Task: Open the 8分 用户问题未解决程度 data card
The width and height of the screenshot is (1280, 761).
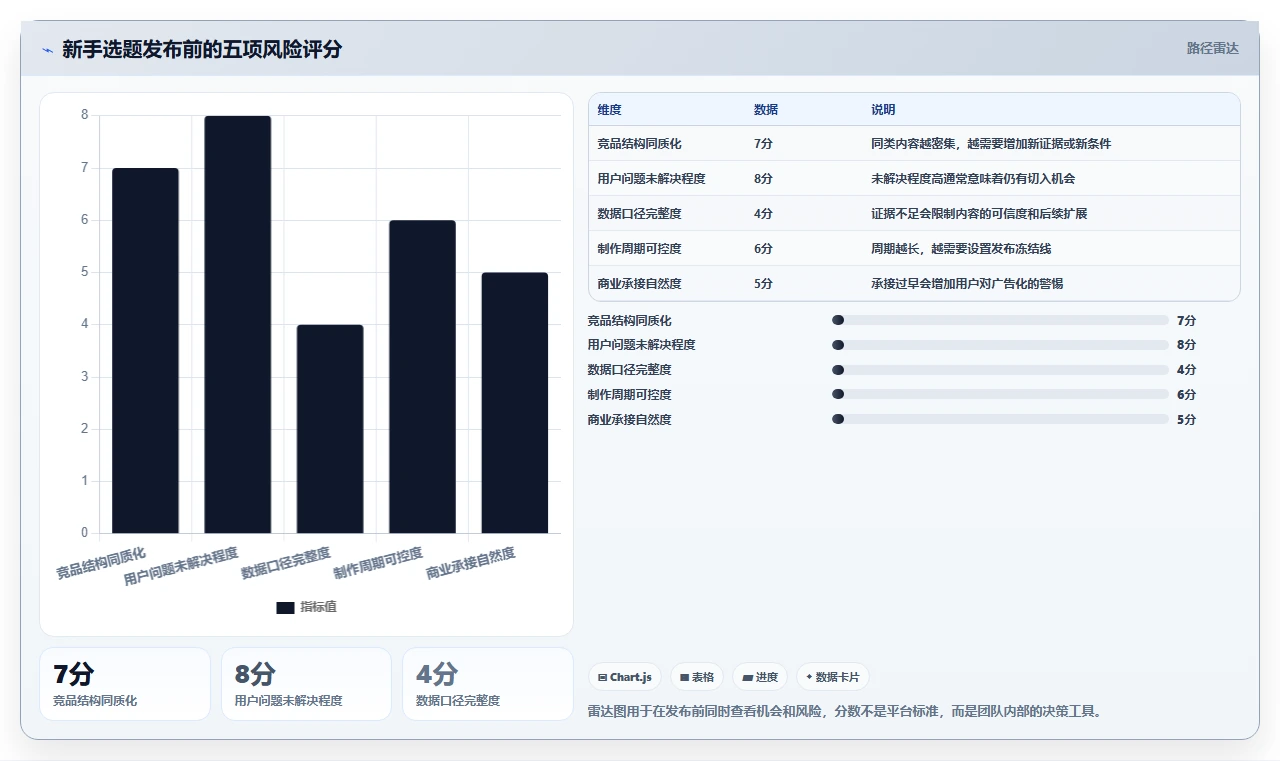Action: coord(306,684)
